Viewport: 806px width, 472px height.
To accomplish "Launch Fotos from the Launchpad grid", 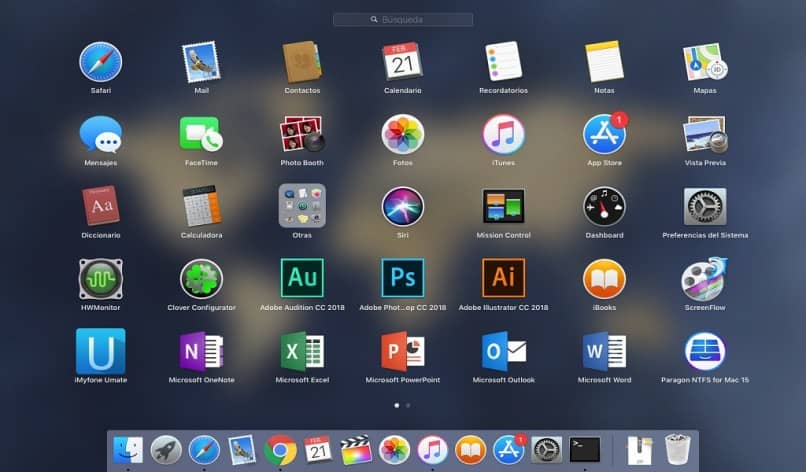I will point(402,135).
